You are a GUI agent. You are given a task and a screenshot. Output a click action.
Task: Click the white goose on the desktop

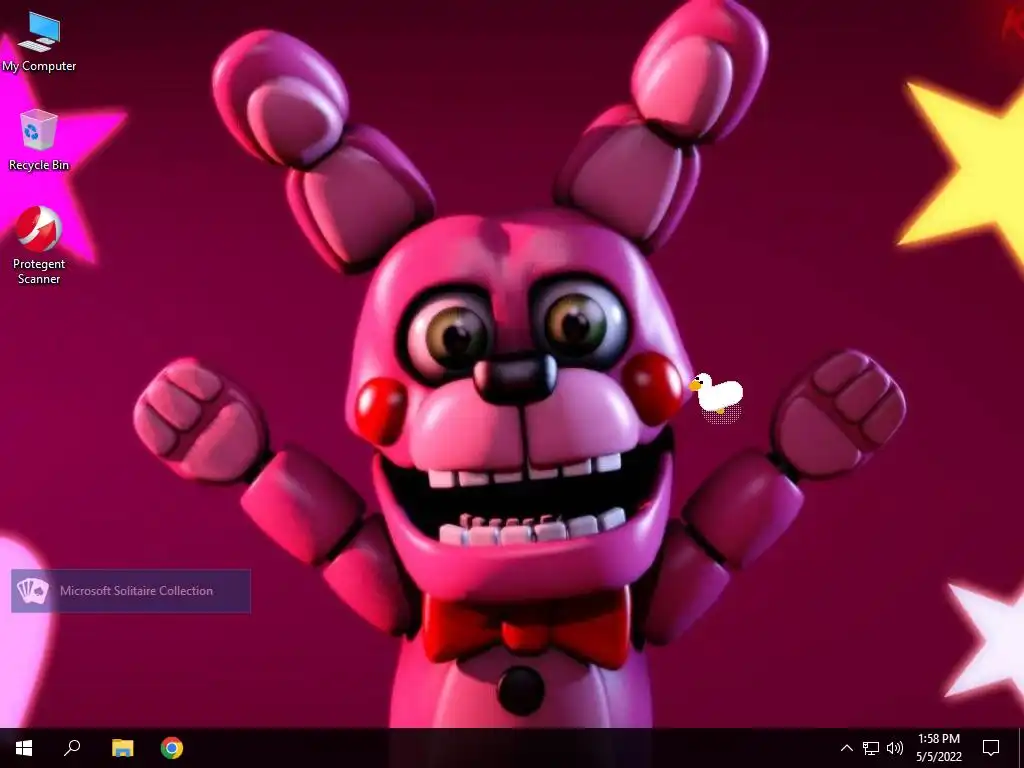coord(716,394)
